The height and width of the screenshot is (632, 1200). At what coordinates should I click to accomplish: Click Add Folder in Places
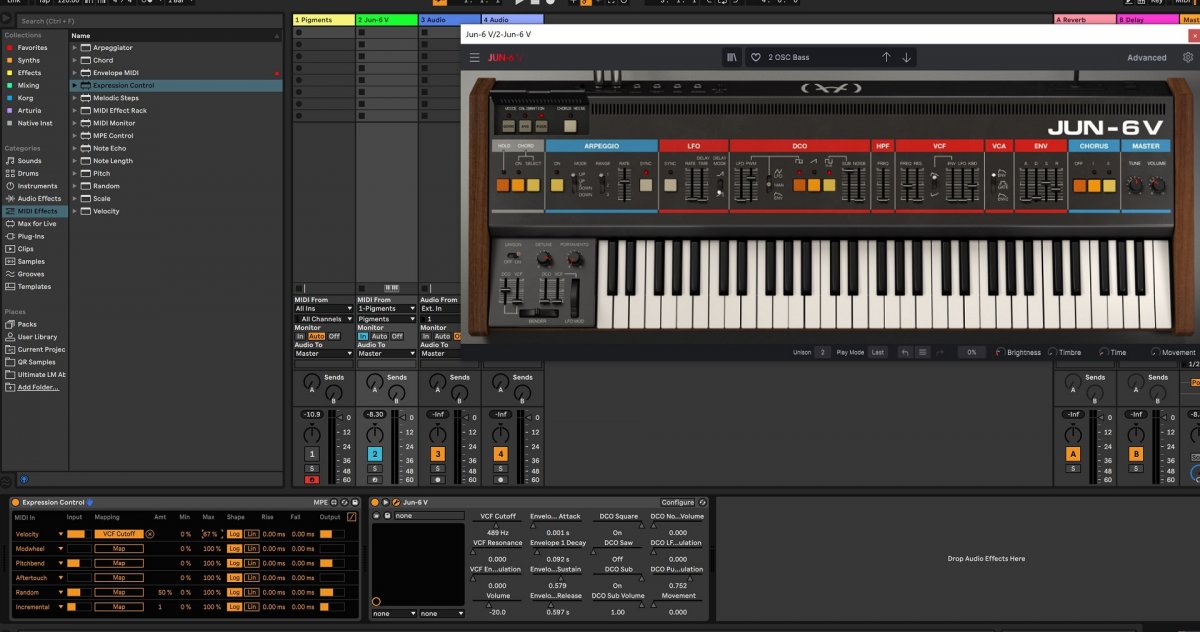pyautogui.click(x=37, y=387)
